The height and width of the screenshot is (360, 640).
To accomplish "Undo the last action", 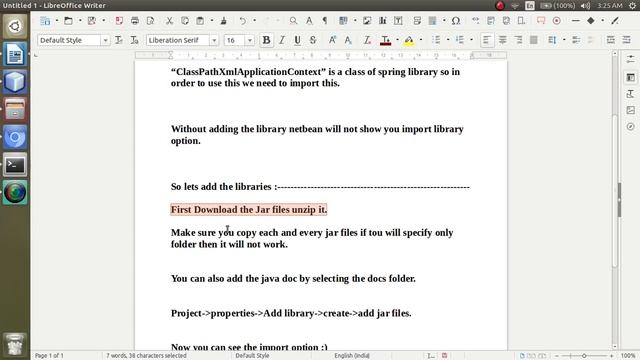I will point(243,21).
